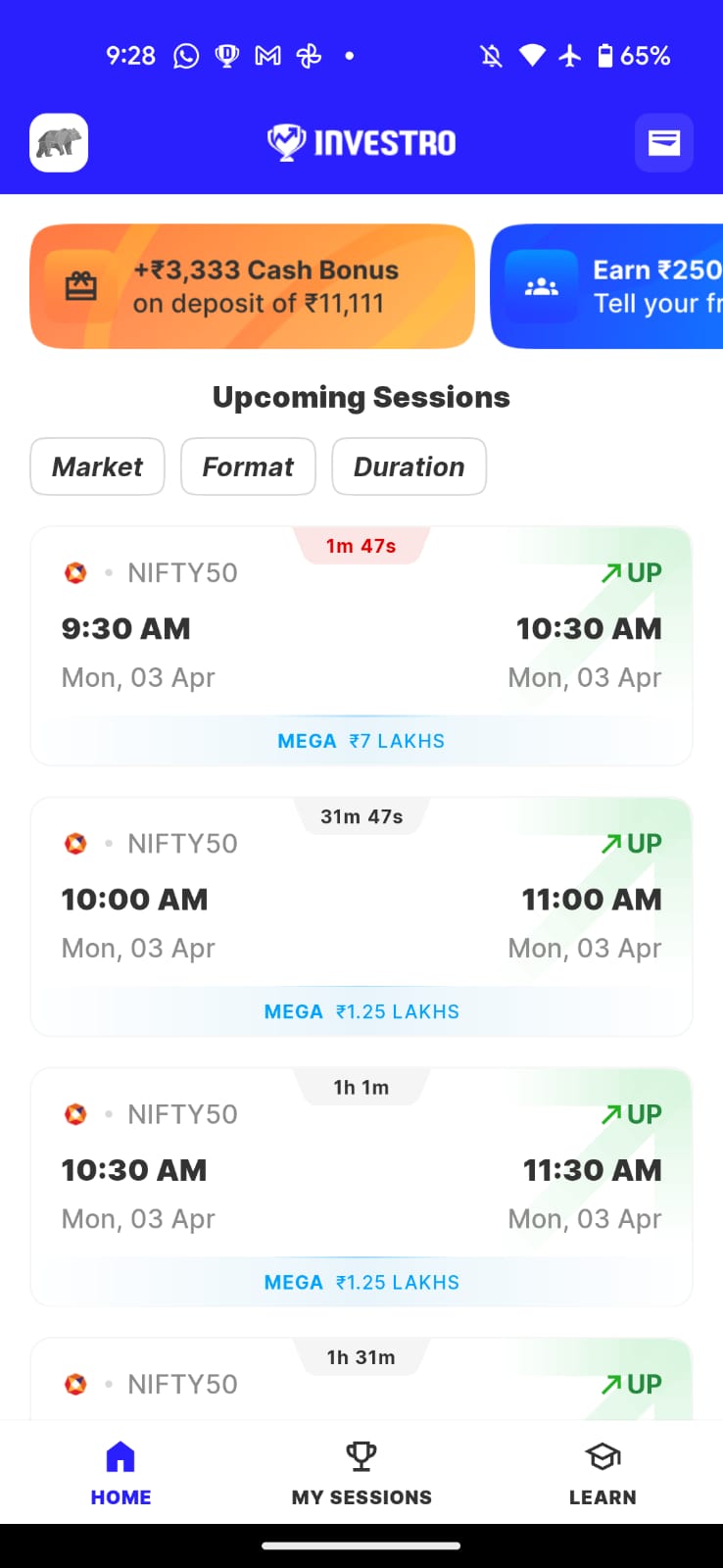Tap NIFTY50 logo on 9:30 AM session
723x1568 pixels.
click(x=75, y=573)
